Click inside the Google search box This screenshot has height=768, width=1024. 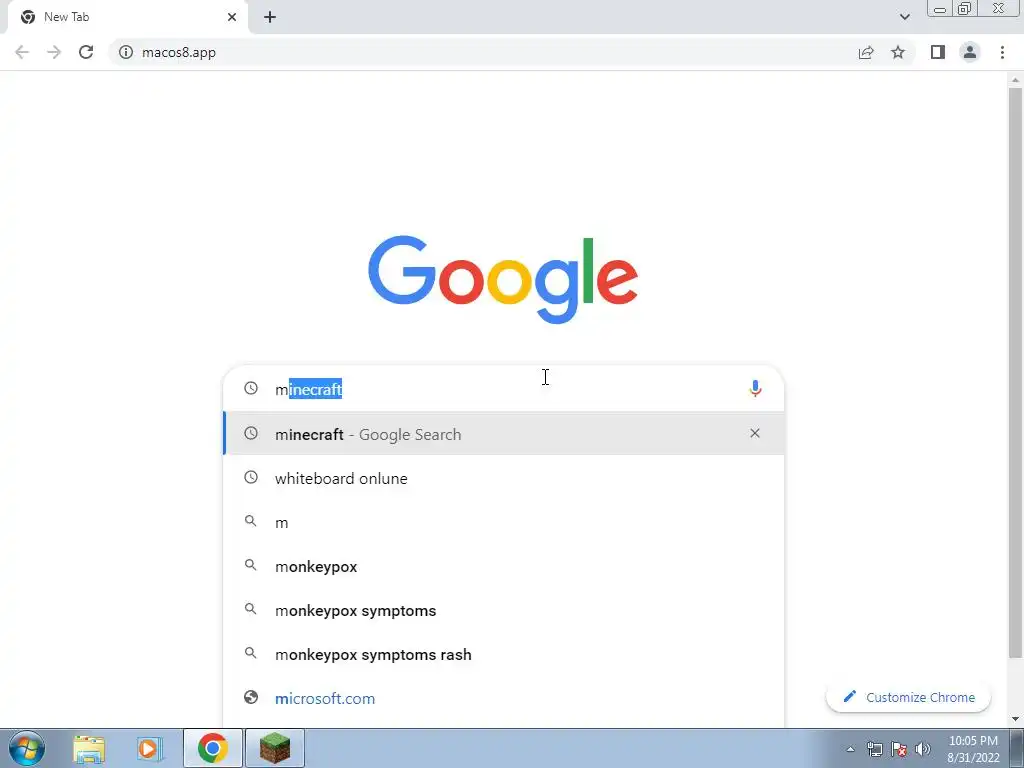coord(503,389)
